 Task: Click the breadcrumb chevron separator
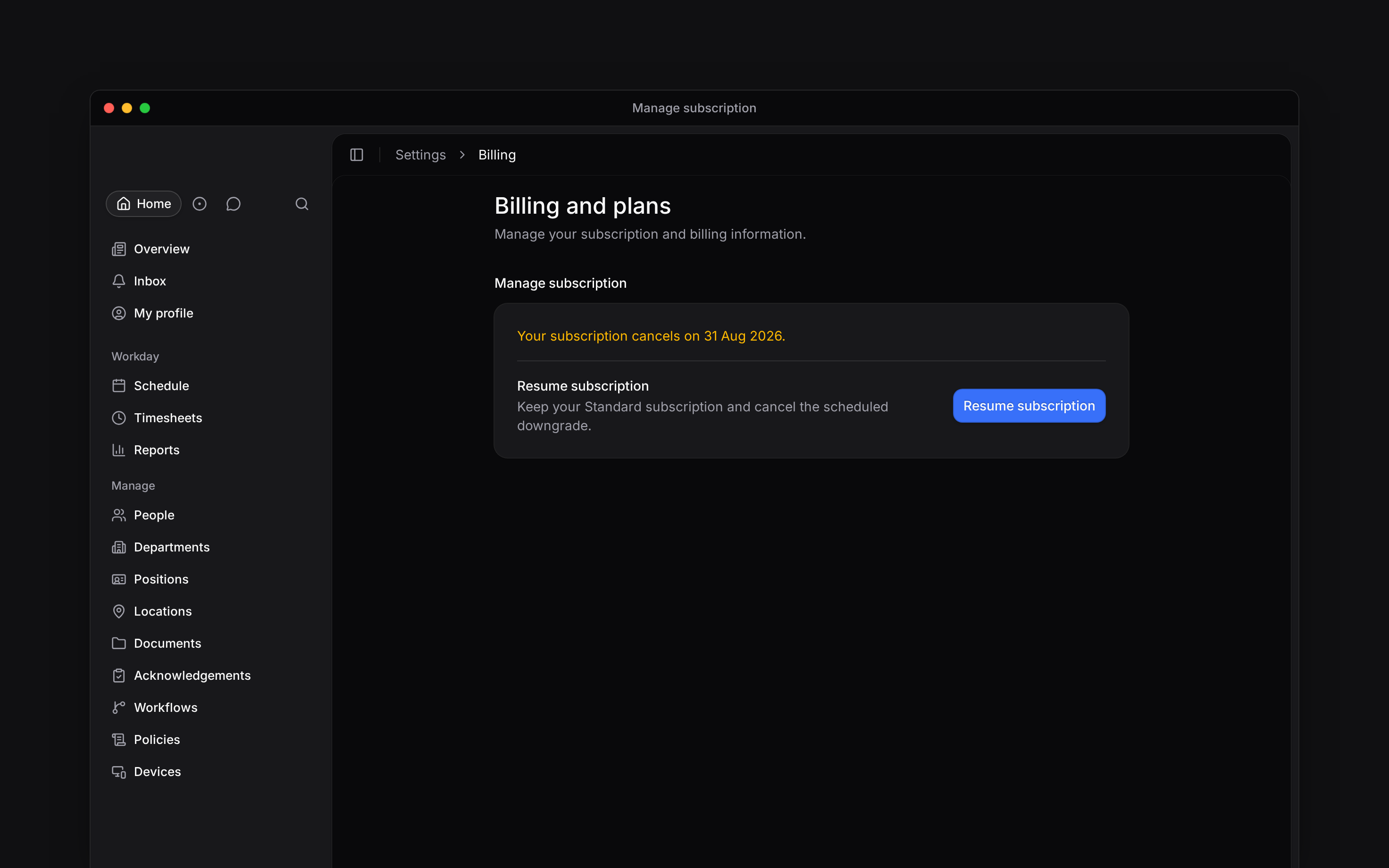(x=462, y=155)
